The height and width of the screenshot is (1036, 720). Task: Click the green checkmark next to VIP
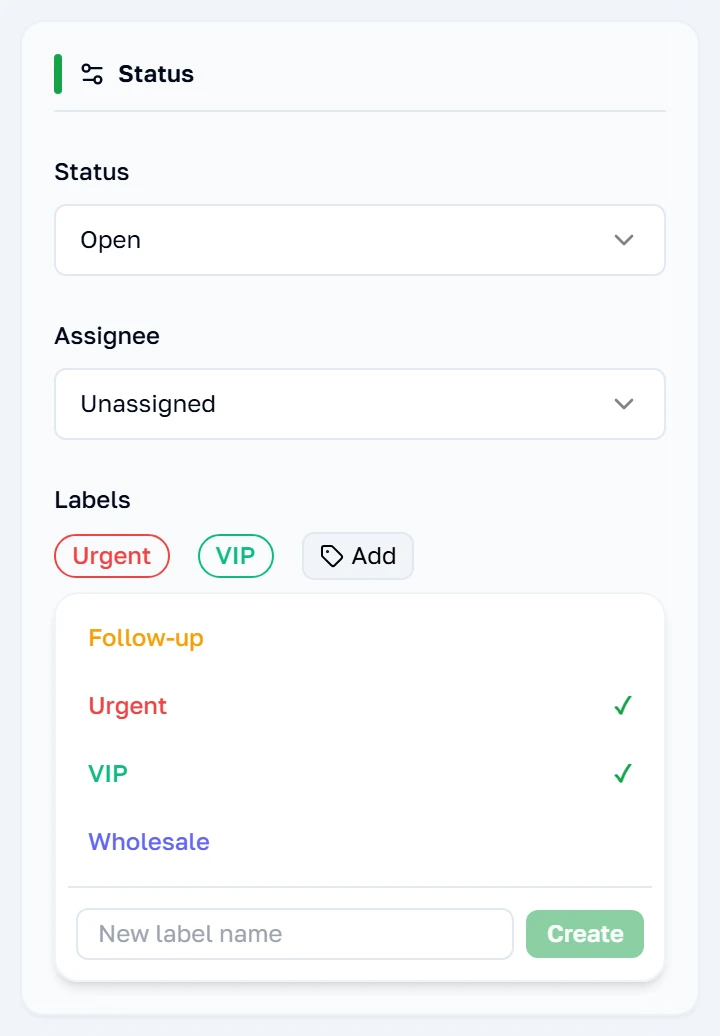tap(623, 774)
